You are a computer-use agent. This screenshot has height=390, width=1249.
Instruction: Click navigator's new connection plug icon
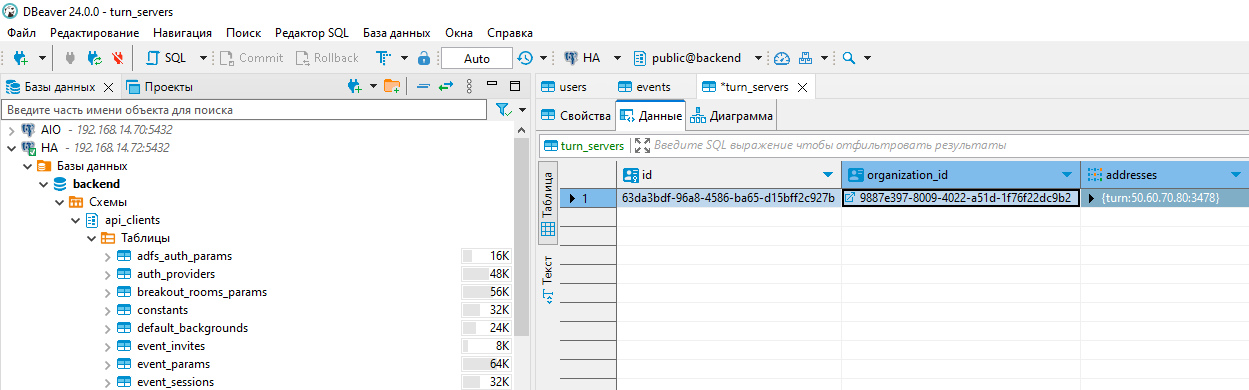(x=354, y=87)
